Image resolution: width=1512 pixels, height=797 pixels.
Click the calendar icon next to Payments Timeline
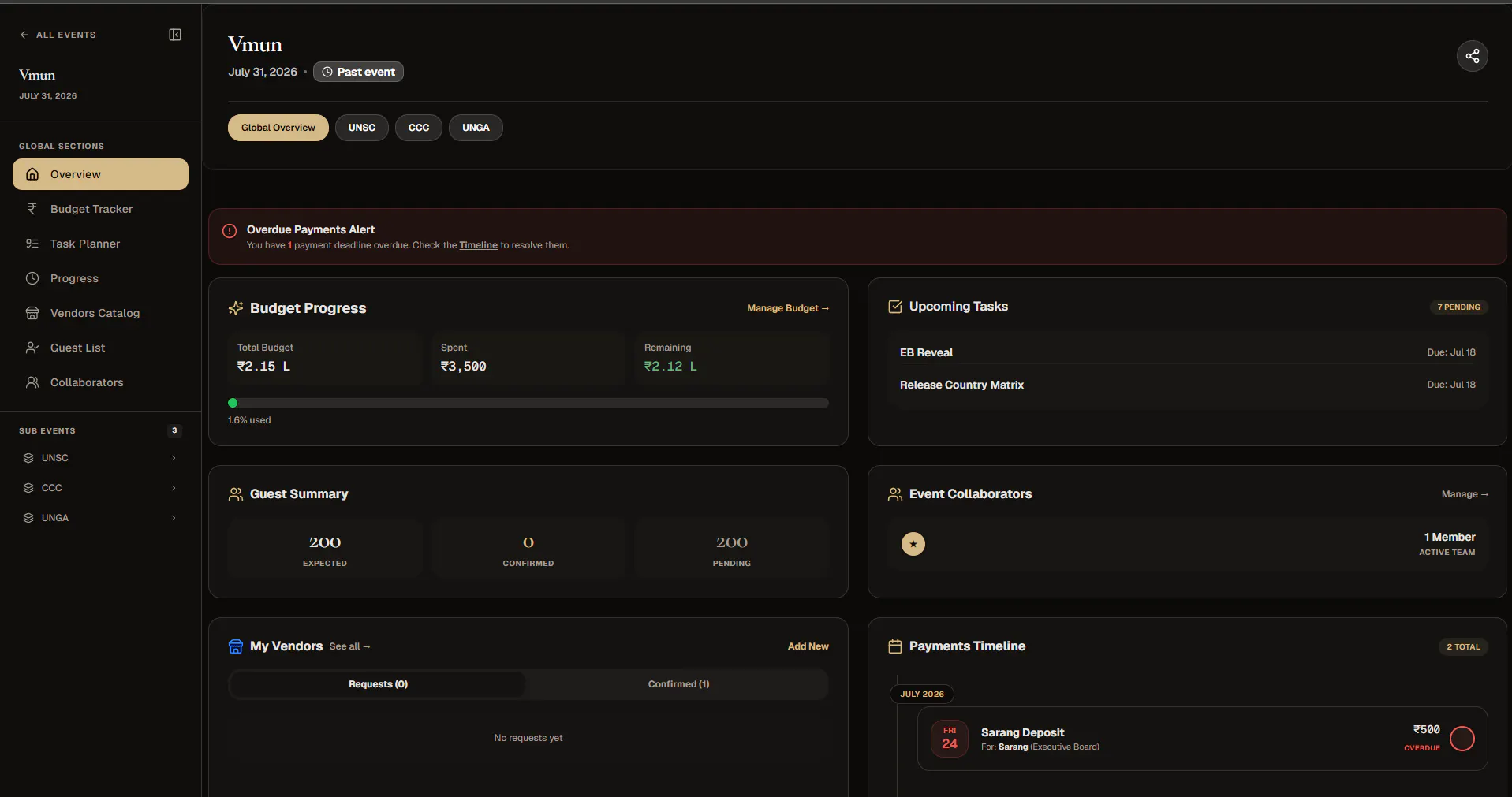895,646
